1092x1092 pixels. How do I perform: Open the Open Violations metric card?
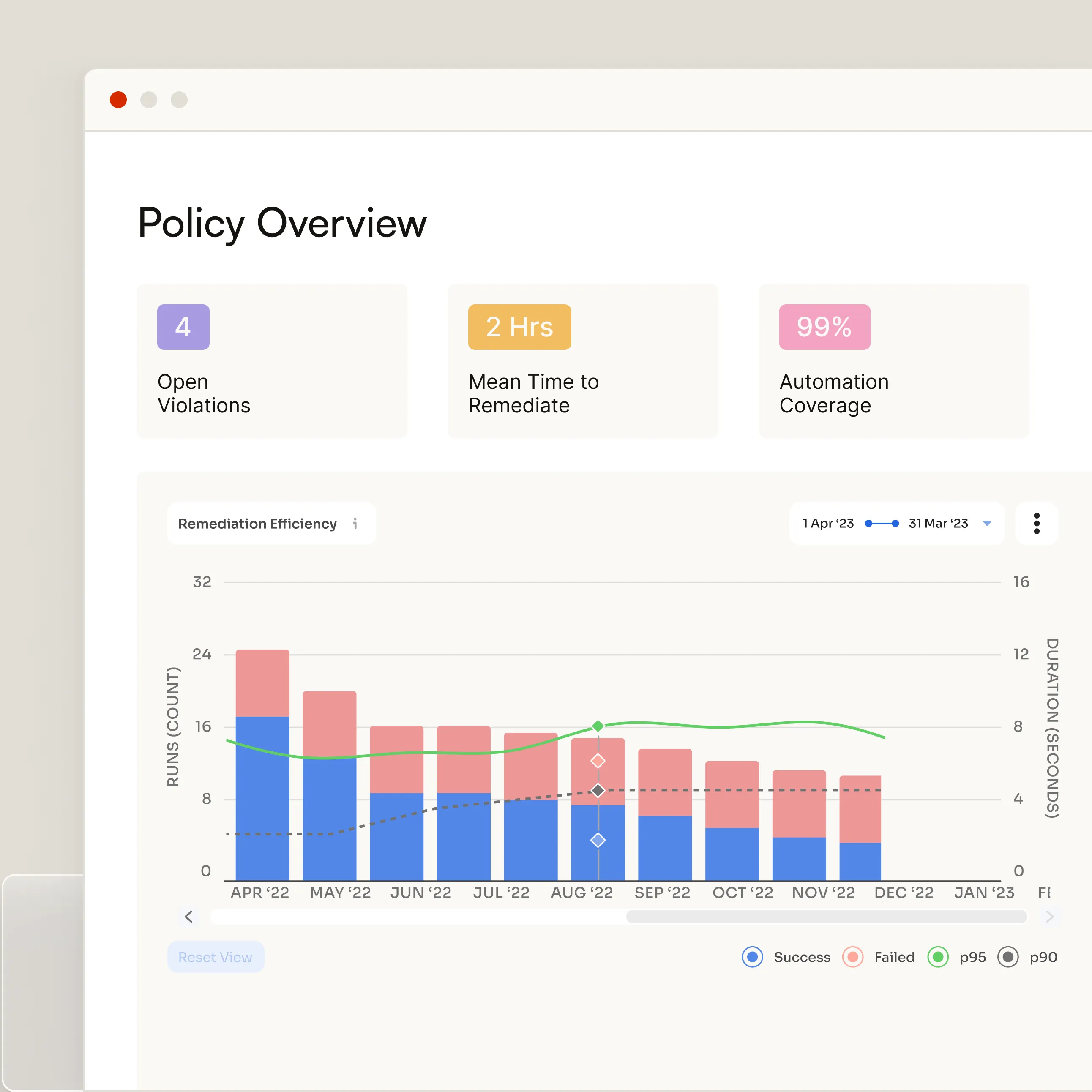coord(272,360)
